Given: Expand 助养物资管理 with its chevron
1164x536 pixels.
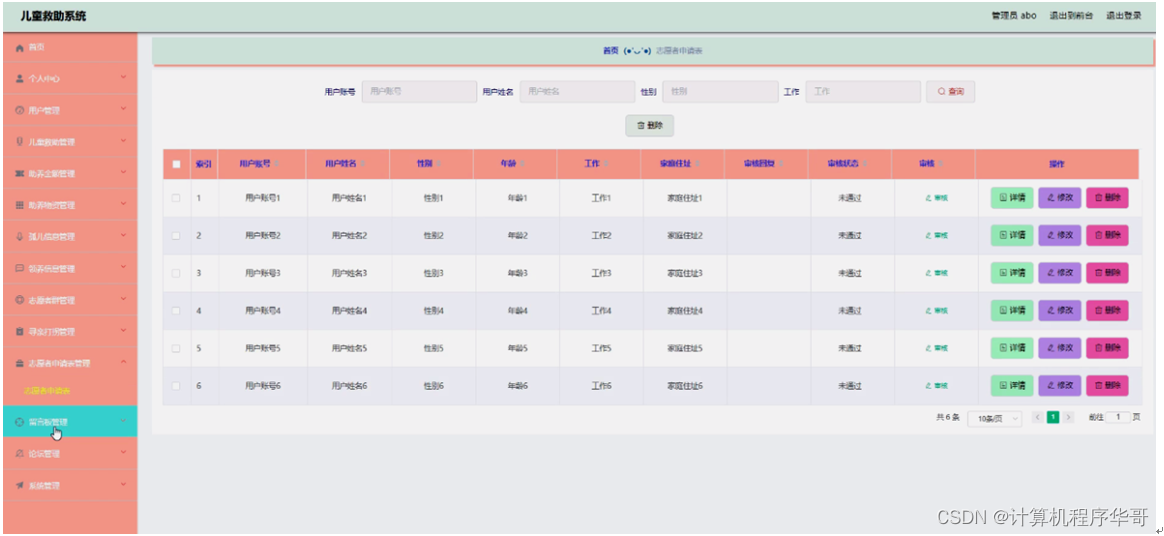Looking at the screenshot, I should pyautogui.click(x=123, y=204).
